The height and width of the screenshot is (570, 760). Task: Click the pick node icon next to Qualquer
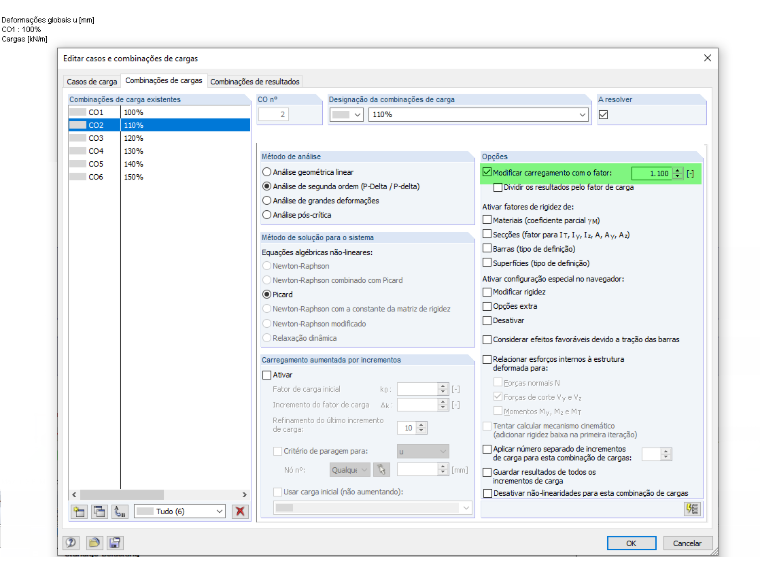pos(381,469)
